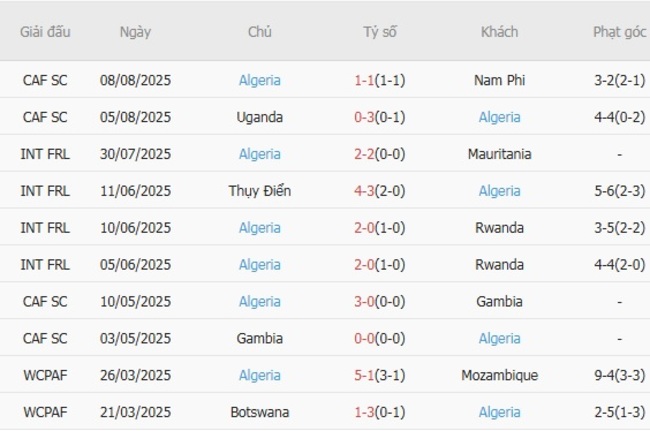
Task: Open Algeria link in the Uganda match row
Action: click(x=499, y=117)
